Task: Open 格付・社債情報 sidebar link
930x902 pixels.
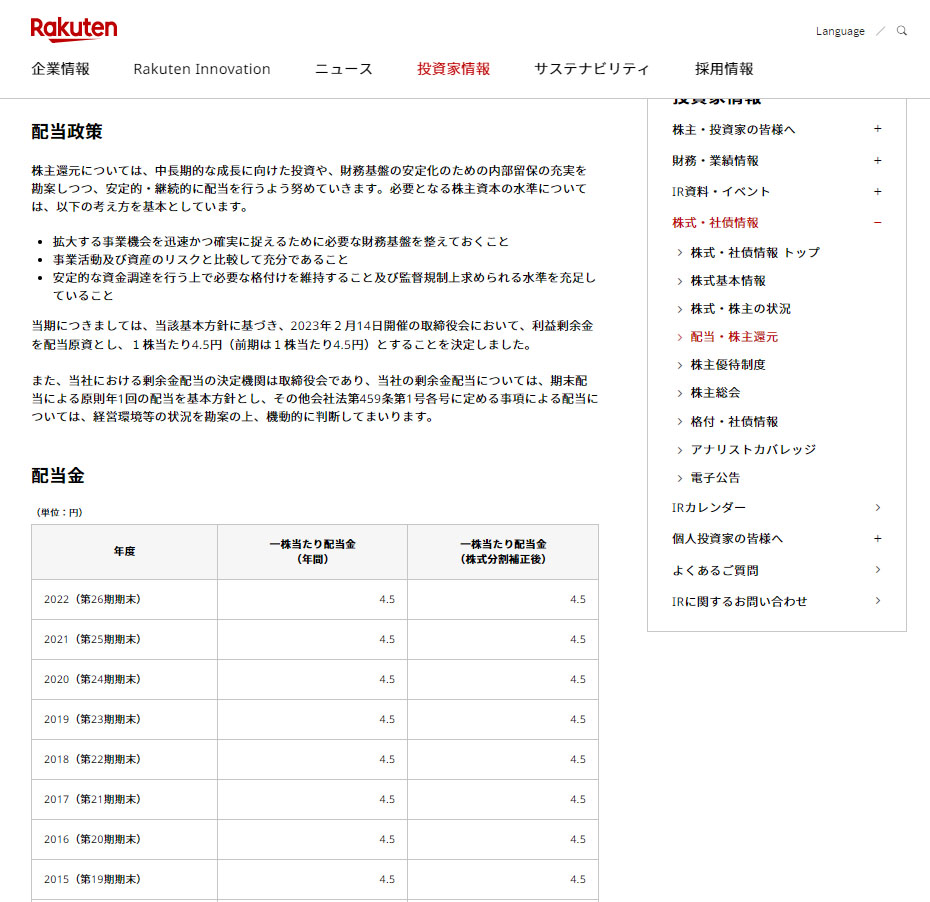Action: 734,422
